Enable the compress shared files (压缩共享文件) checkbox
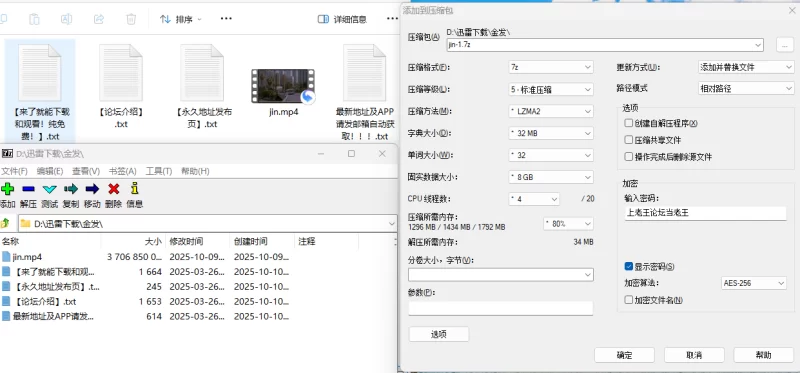The image size is (800, 373). click(x=629, y=140)
